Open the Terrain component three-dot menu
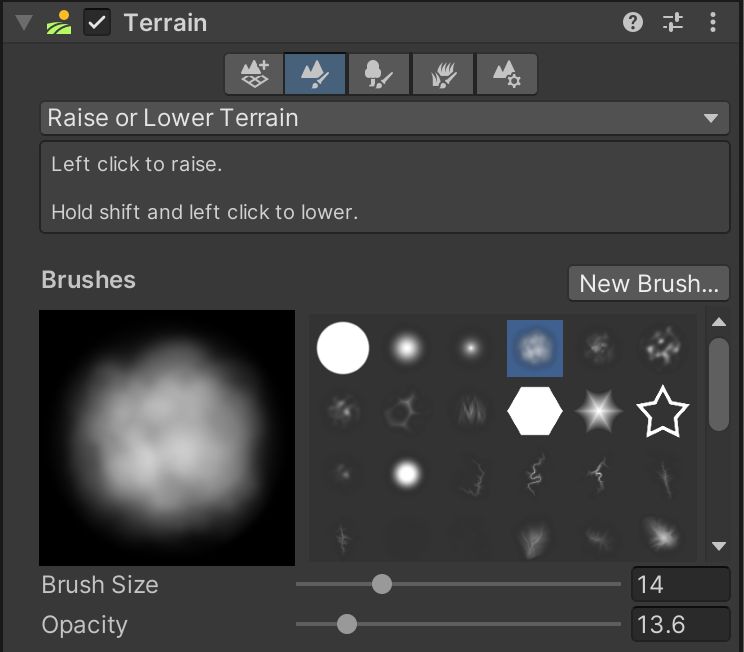Screen dimensions: 744x652 (712, 22)
